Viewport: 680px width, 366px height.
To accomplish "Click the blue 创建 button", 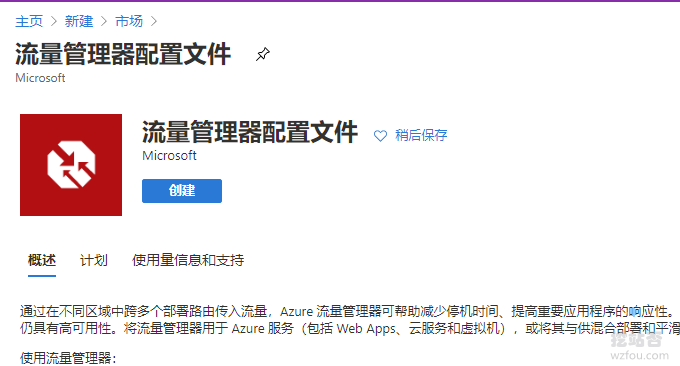I will (182, 191).
